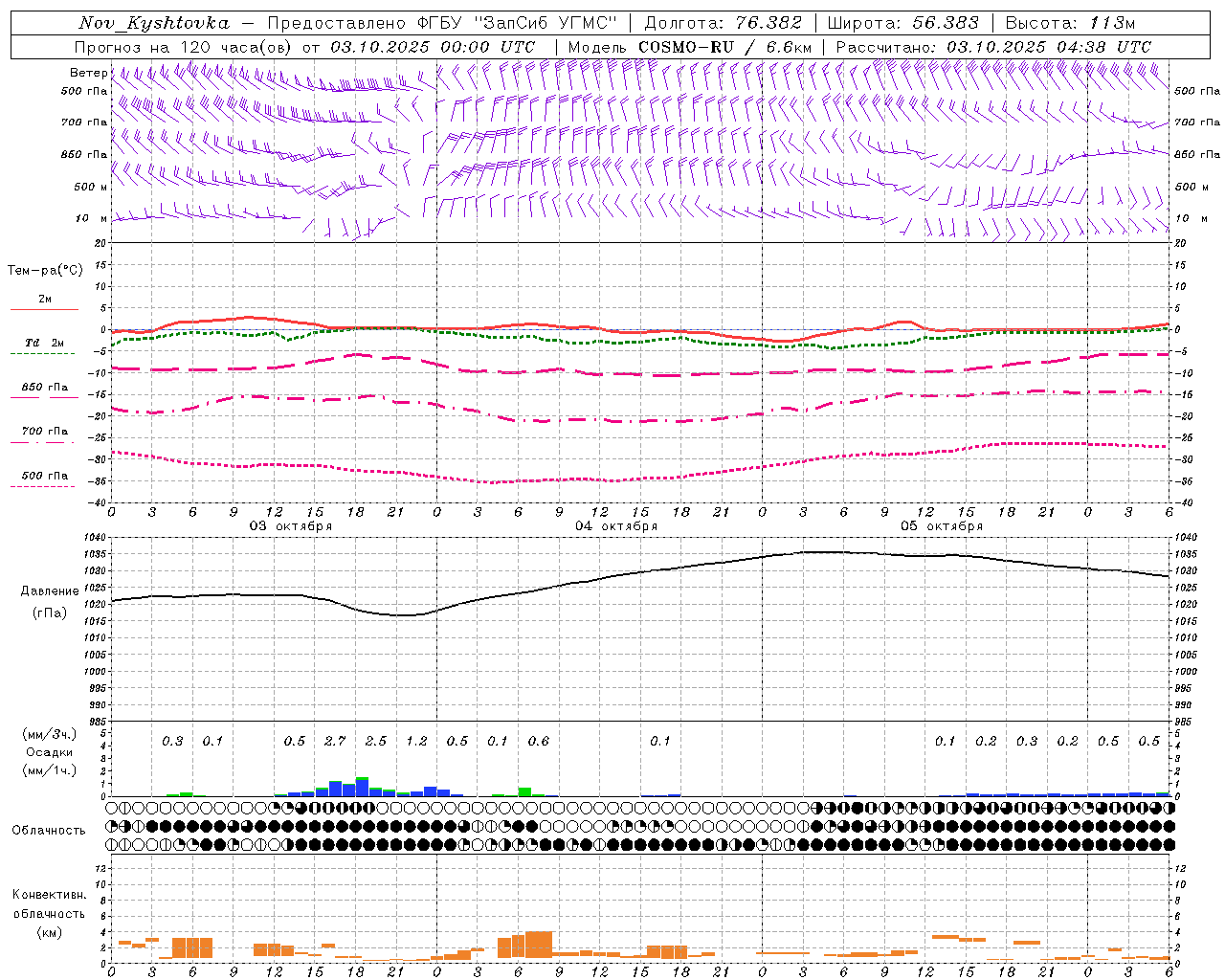Click the 'Долгота: 76.382' longitude value
This screenshot has height=980, width=1225.
pos(724,23)
